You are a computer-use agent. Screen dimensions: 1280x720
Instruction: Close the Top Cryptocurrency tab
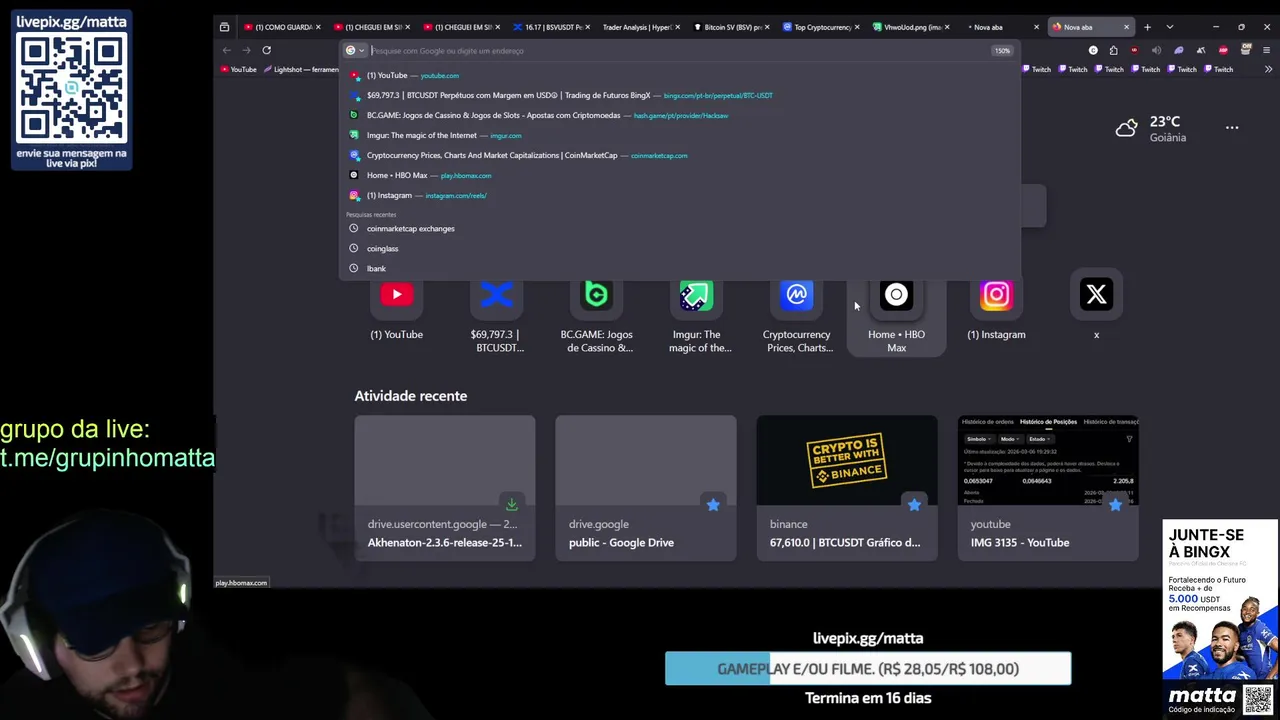(x=857, y=27)
